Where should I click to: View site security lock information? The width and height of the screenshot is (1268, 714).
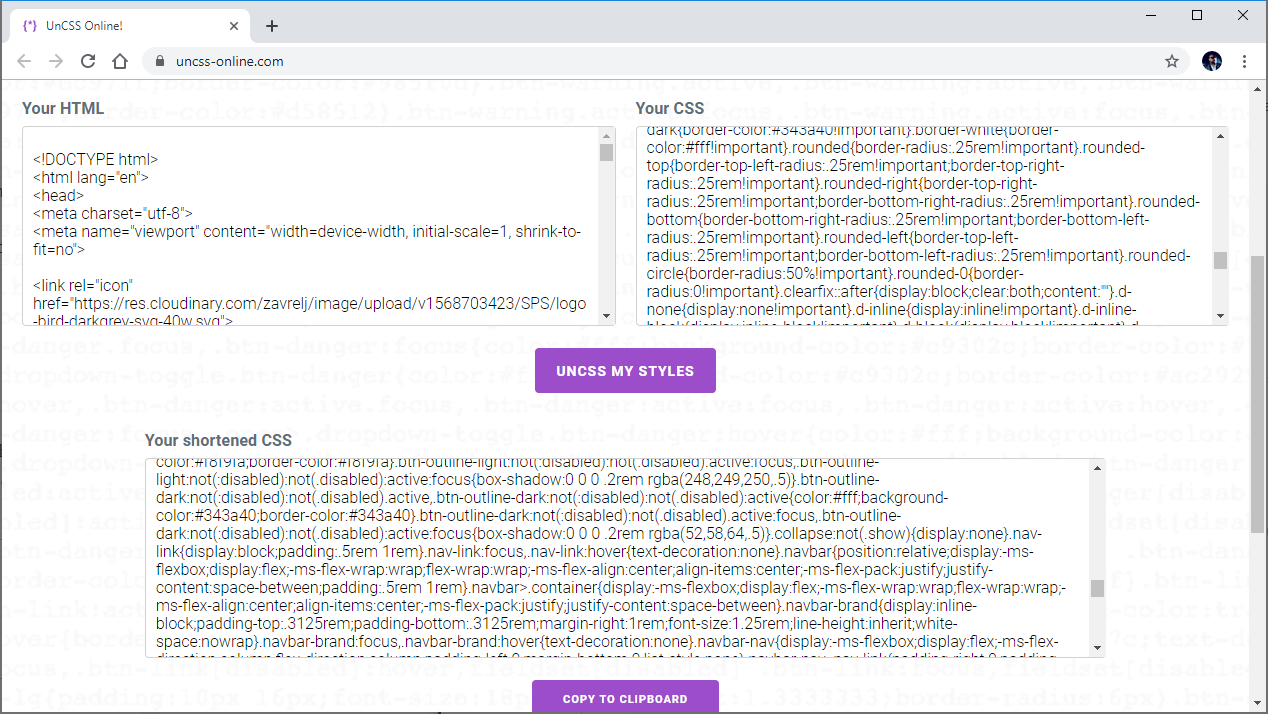pos(159,61)
